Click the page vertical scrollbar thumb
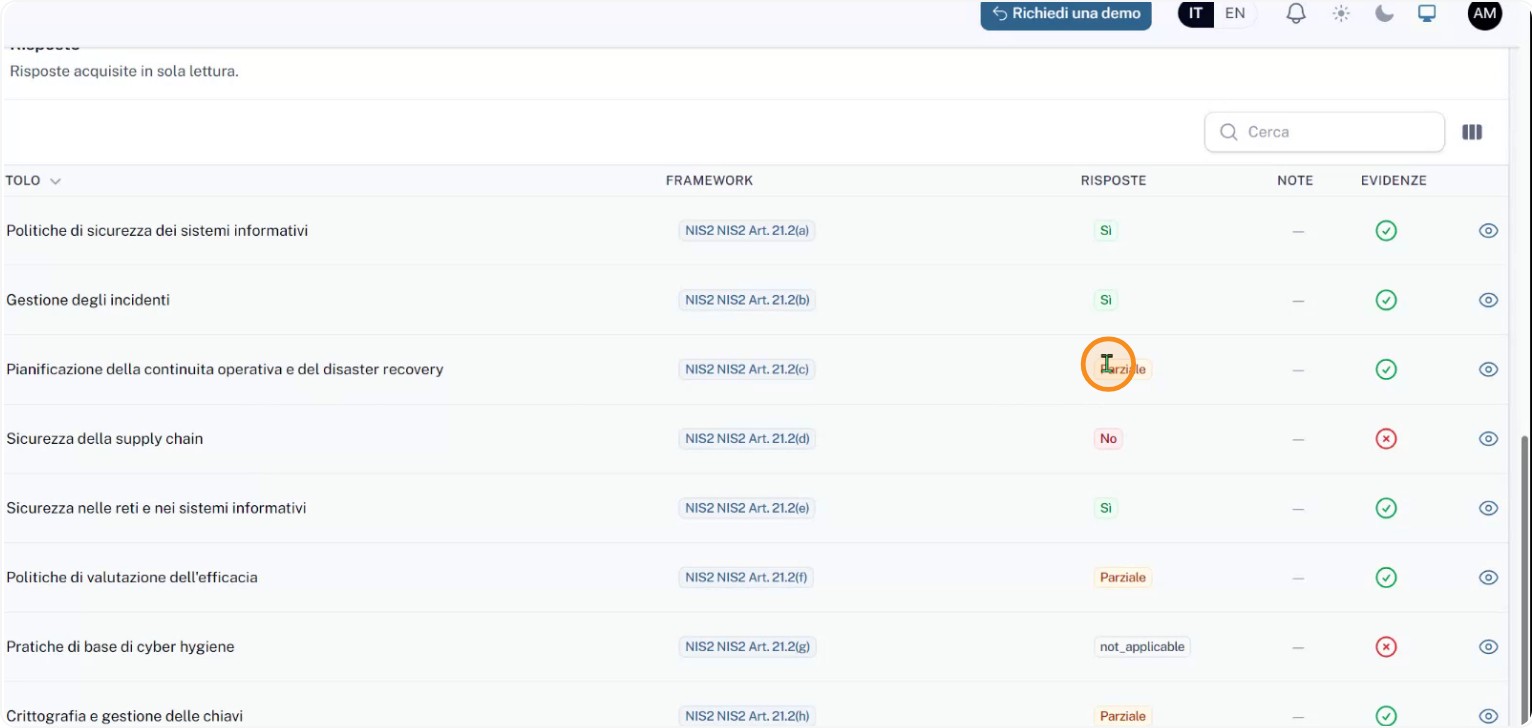 tap(1525, 580)
